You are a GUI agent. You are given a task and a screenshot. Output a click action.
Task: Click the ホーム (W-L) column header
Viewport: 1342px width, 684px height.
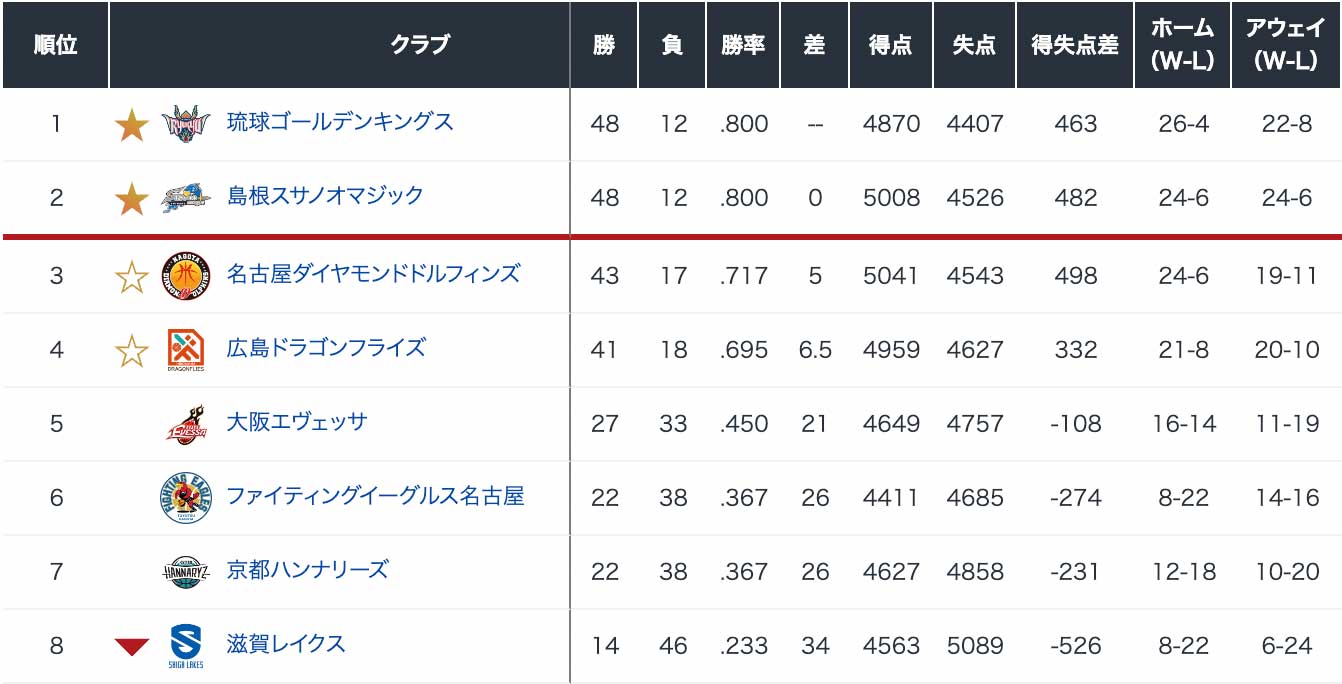1183,45
